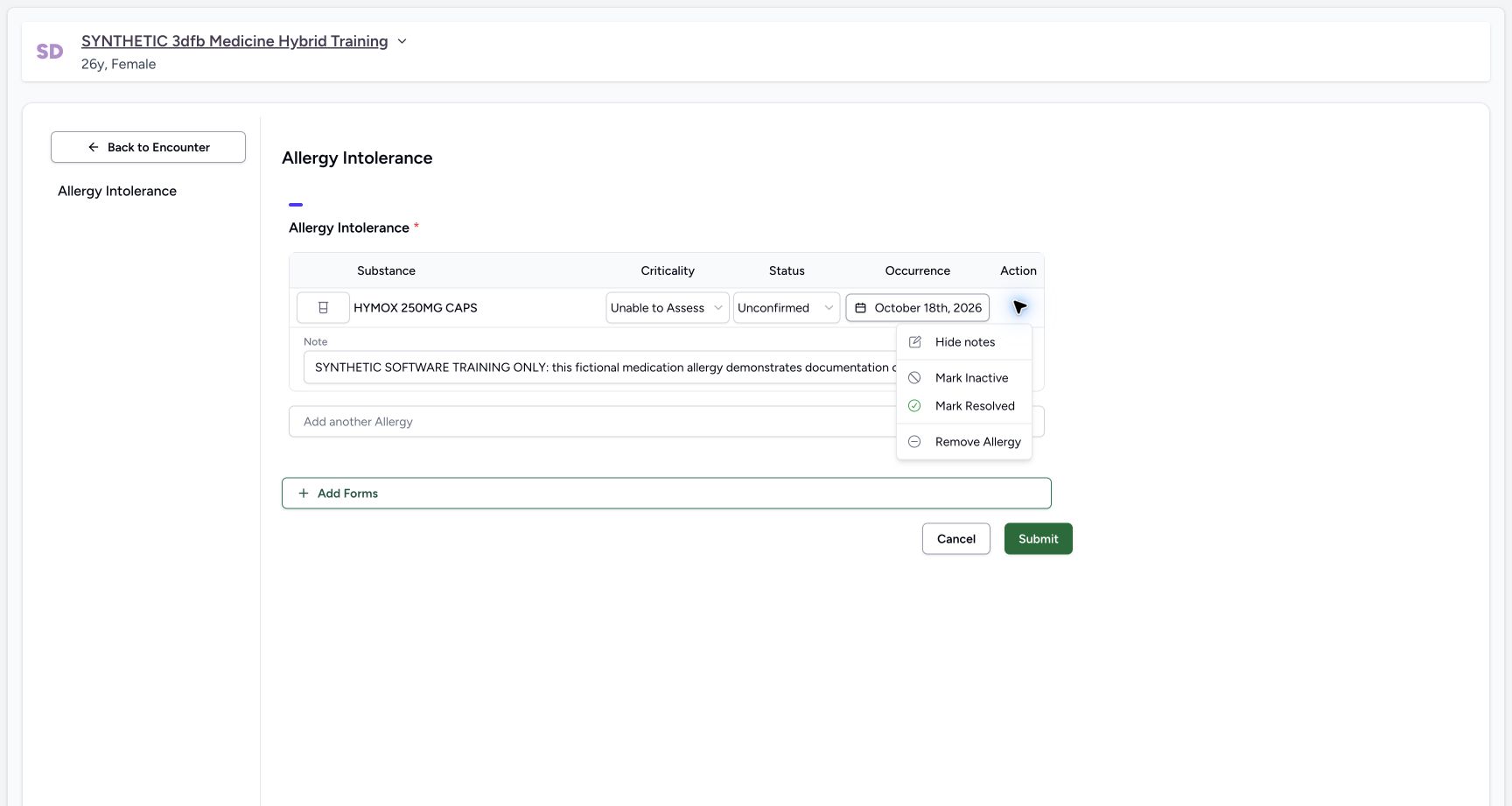Click the medication icon beside HYMOX 250MG CAPS
This screenshot has height=806, width=1512.
click(x=323, y=308)
